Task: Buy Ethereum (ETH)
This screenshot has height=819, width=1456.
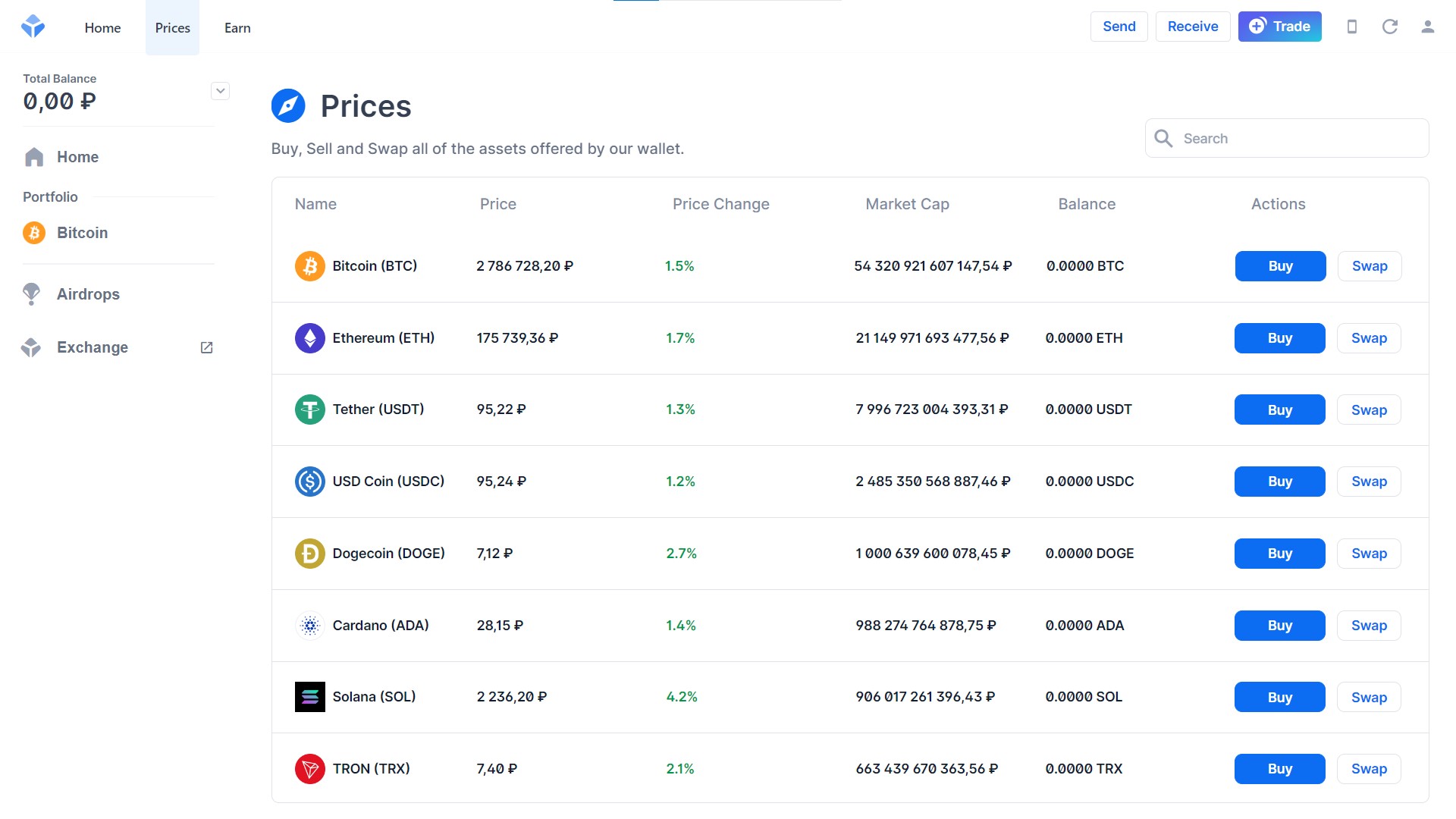Action: click(x=1280, y=338)
